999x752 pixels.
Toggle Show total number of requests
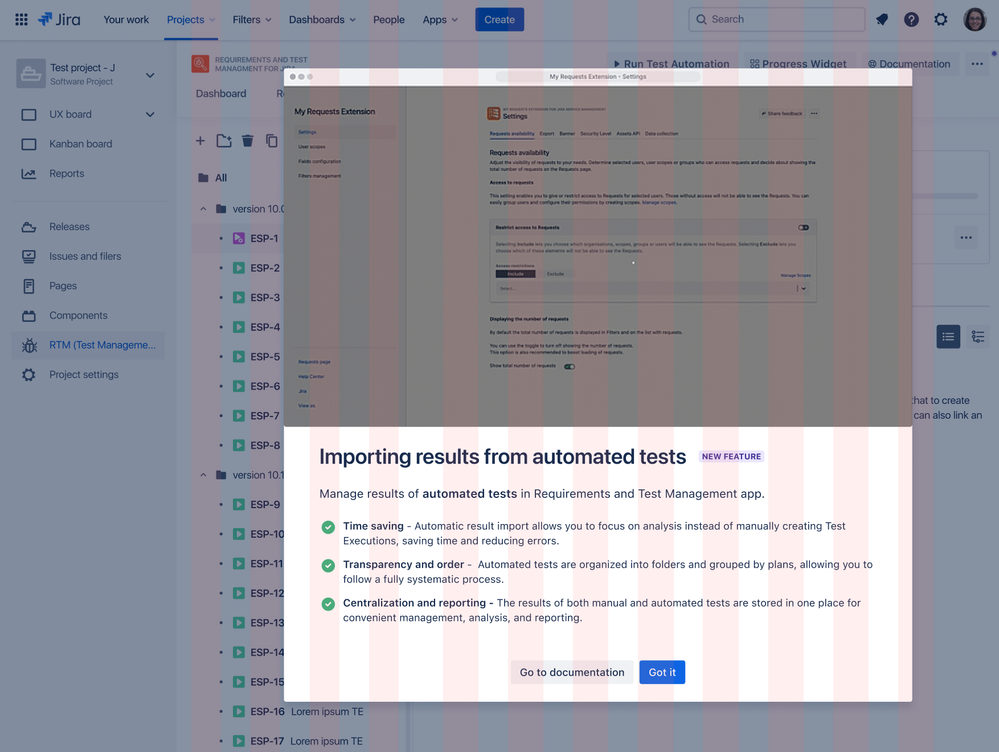pos(570,366)
